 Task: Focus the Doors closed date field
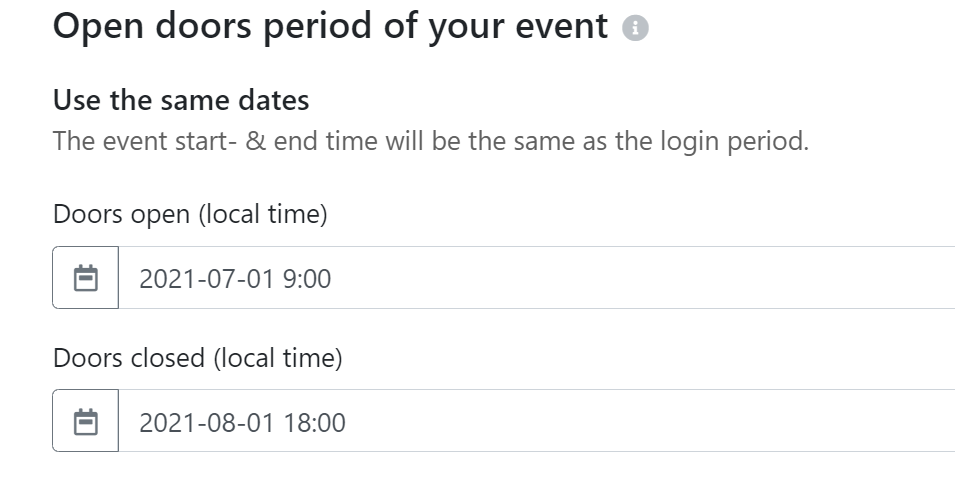coord(500,422)
